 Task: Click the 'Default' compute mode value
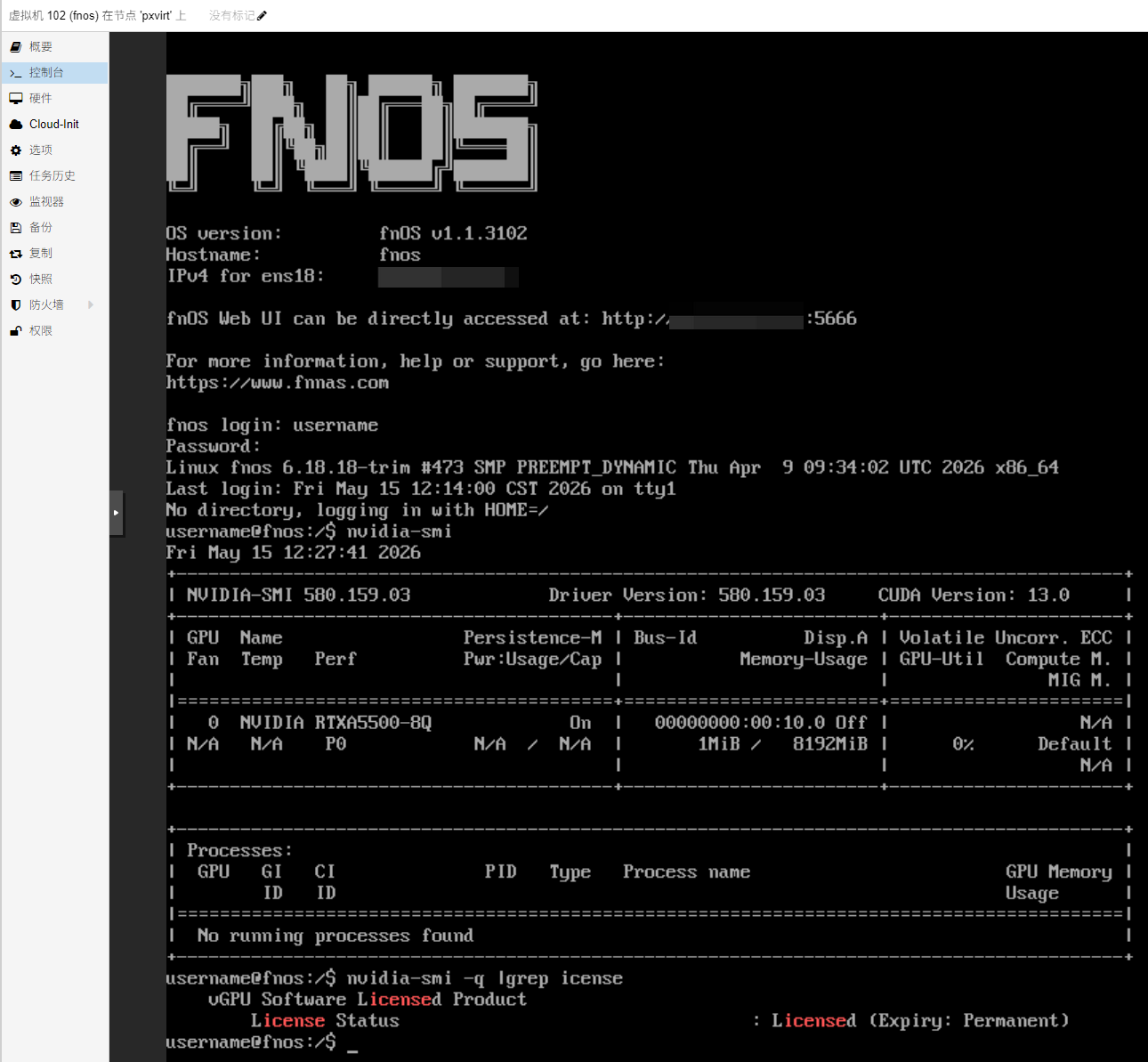click(x=1075, y=744)
